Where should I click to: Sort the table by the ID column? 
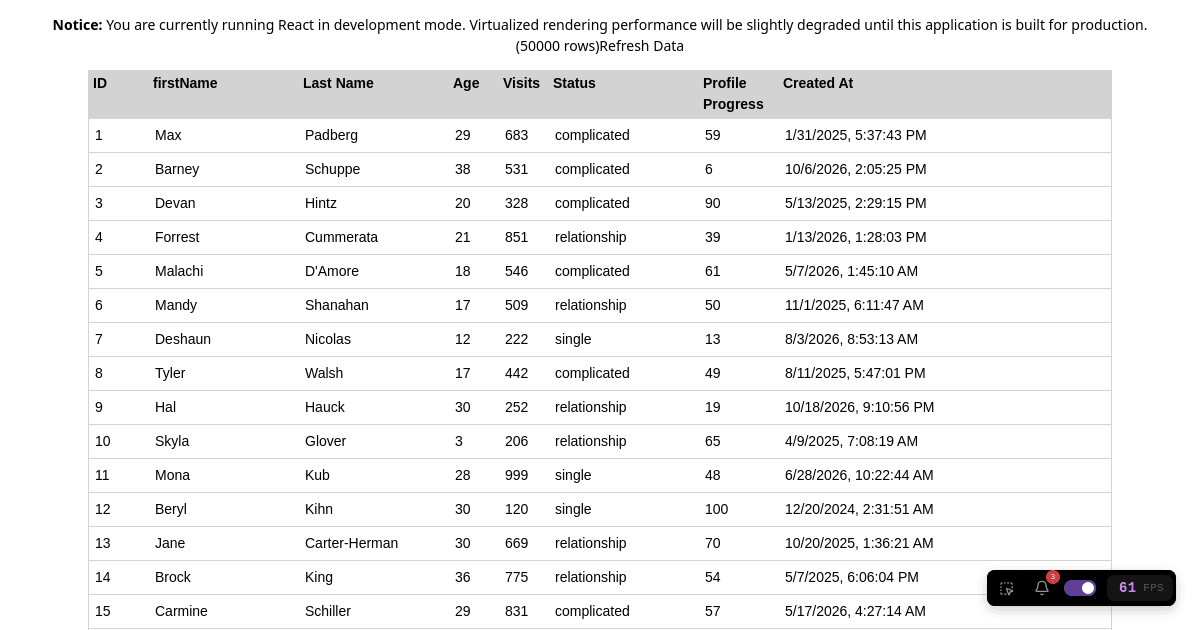pyautogui.click(x=100, y=83)
